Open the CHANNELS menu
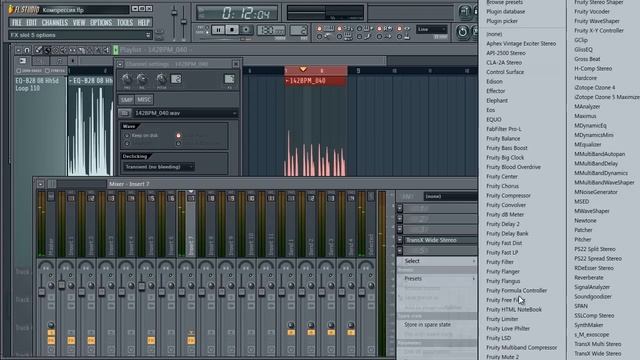The height and width of the screenshot is (360, 640). coord(54,23)
